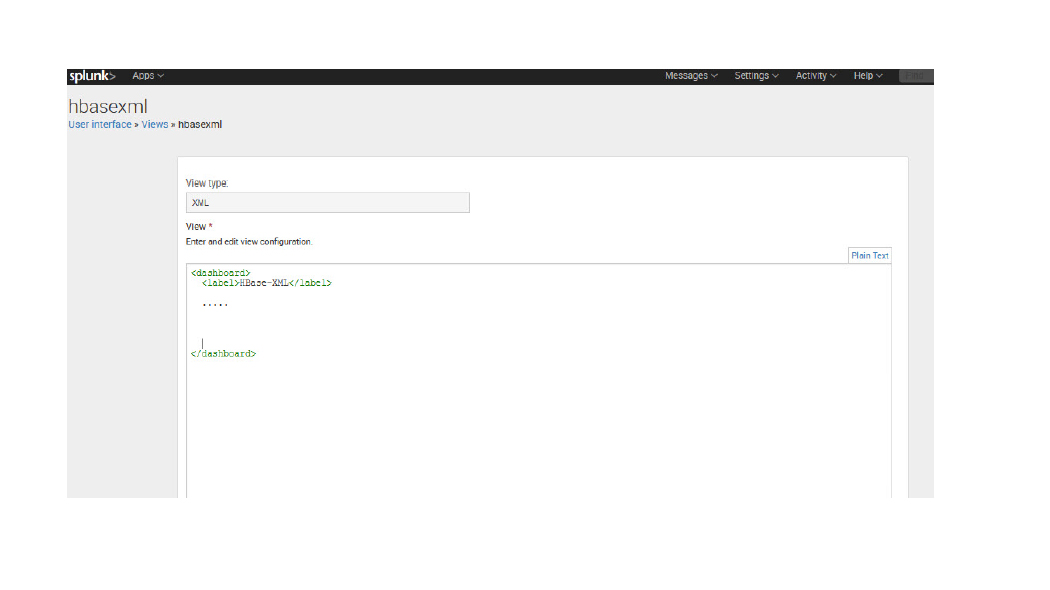Switch the editor to Plain Text
Image resolution: width=1050 pixels, height=590 pixels.
(x=869, y=256)
